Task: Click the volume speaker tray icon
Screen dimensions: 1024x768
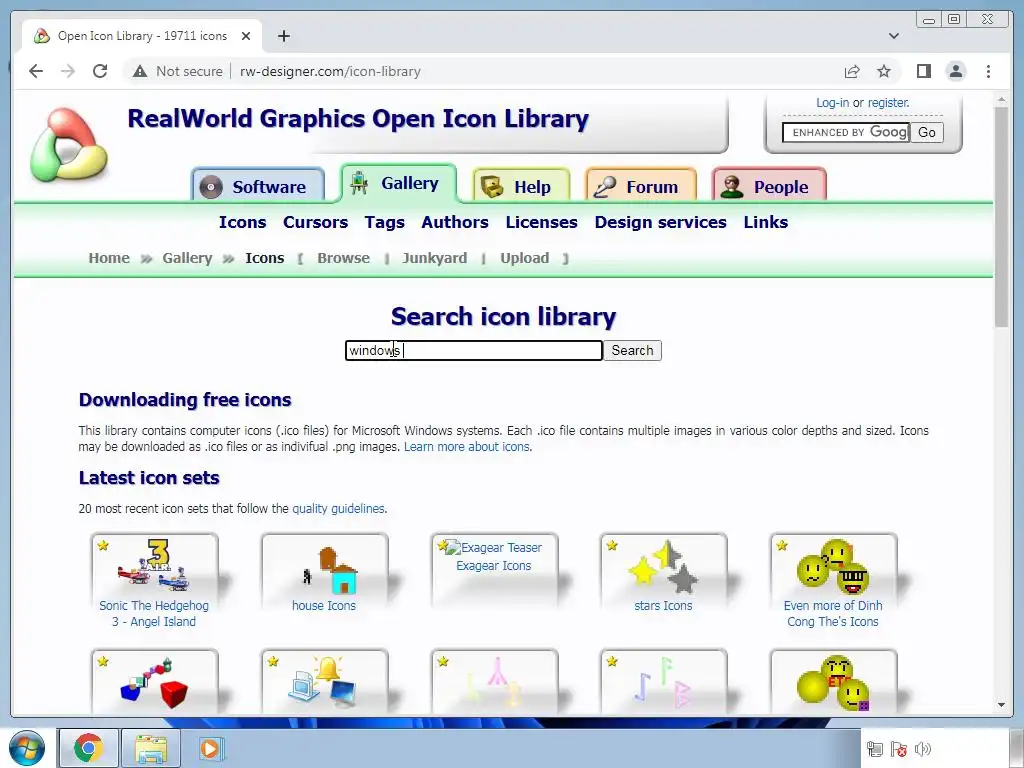Action: [923, 749]
